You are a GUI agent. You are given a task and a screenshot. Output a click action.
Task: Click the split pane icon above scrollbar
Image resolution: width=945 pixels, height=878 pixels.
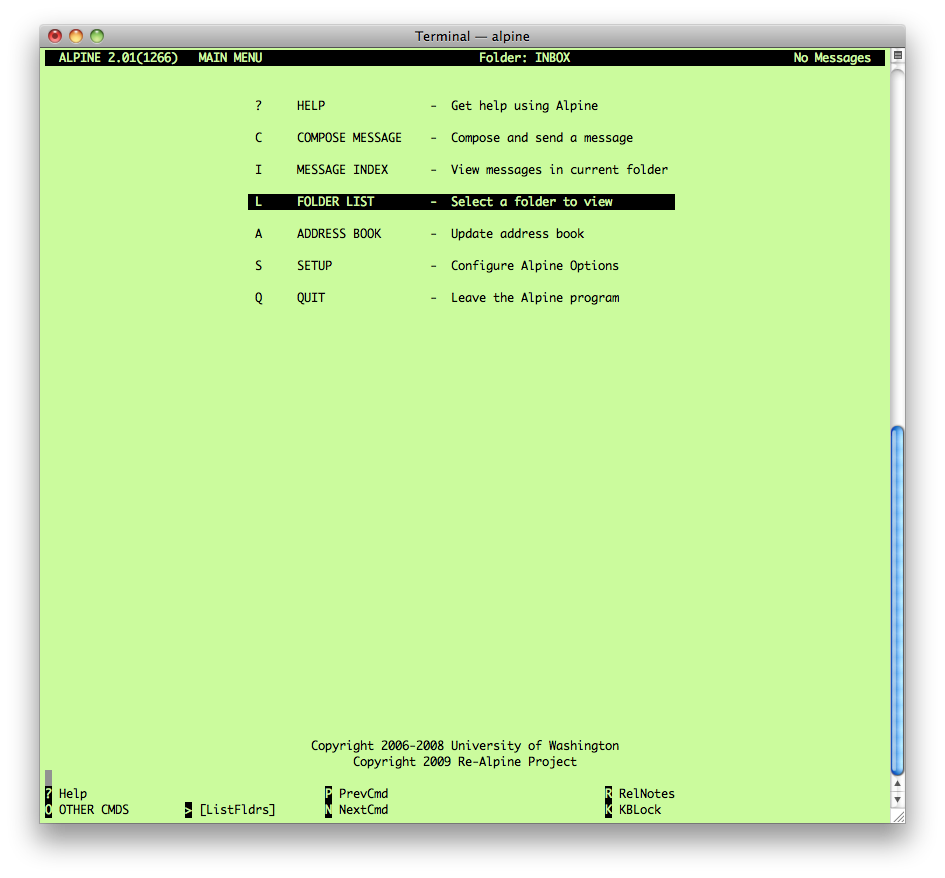click(x=897, y=55)
